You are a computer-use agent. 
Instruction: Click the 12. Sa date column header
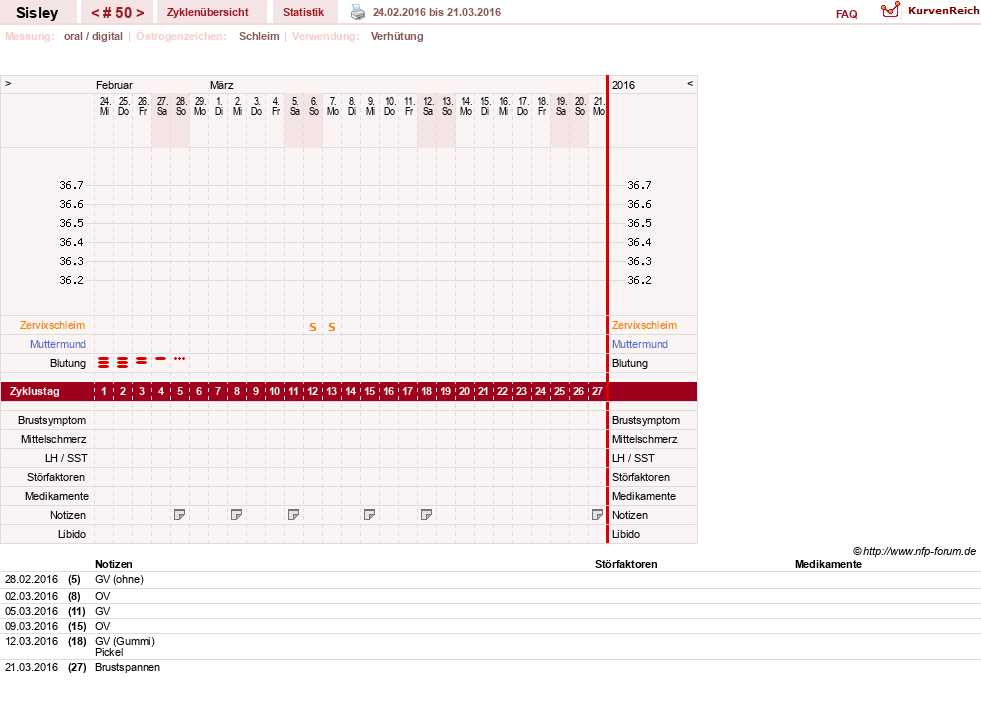pyautogui.click(x=428, y=106)
